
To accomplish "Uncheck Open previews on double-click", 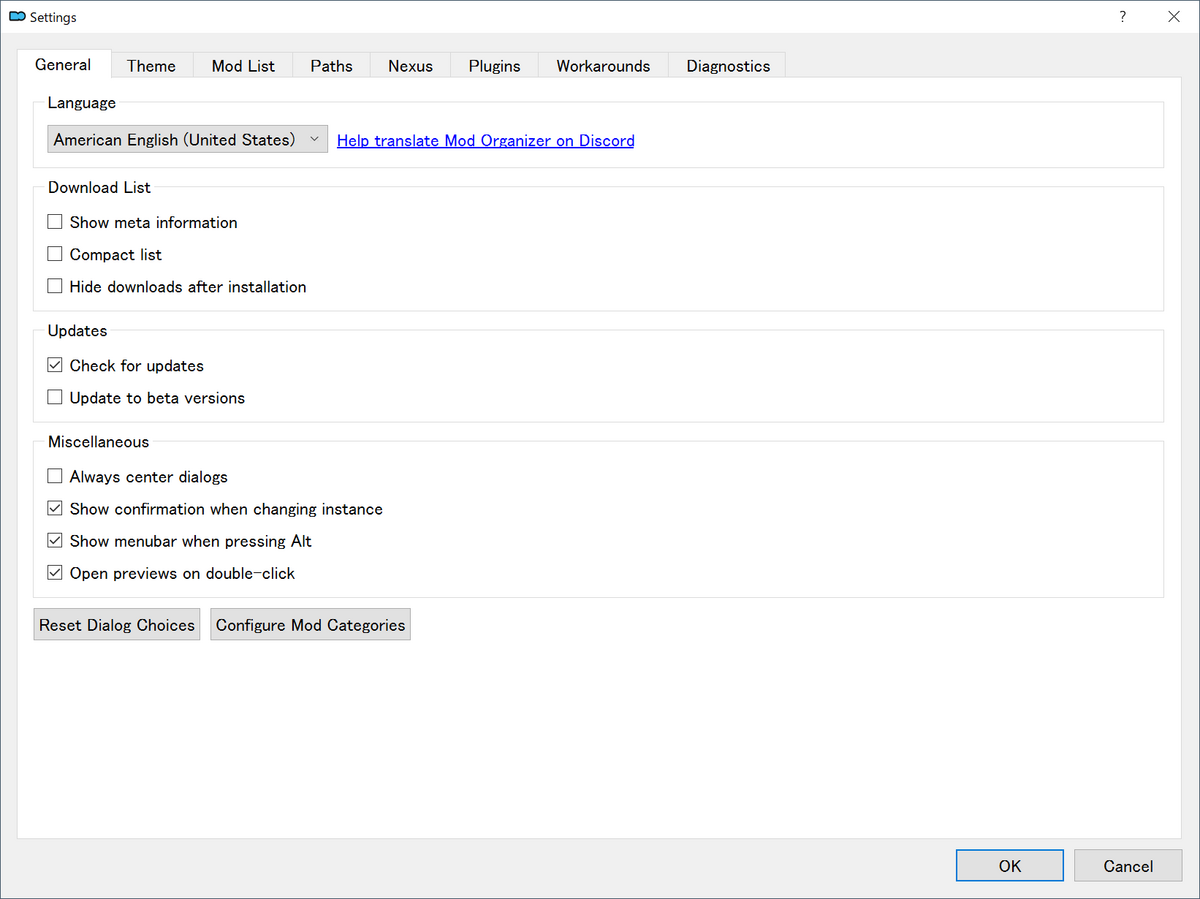I will point(55,573).
